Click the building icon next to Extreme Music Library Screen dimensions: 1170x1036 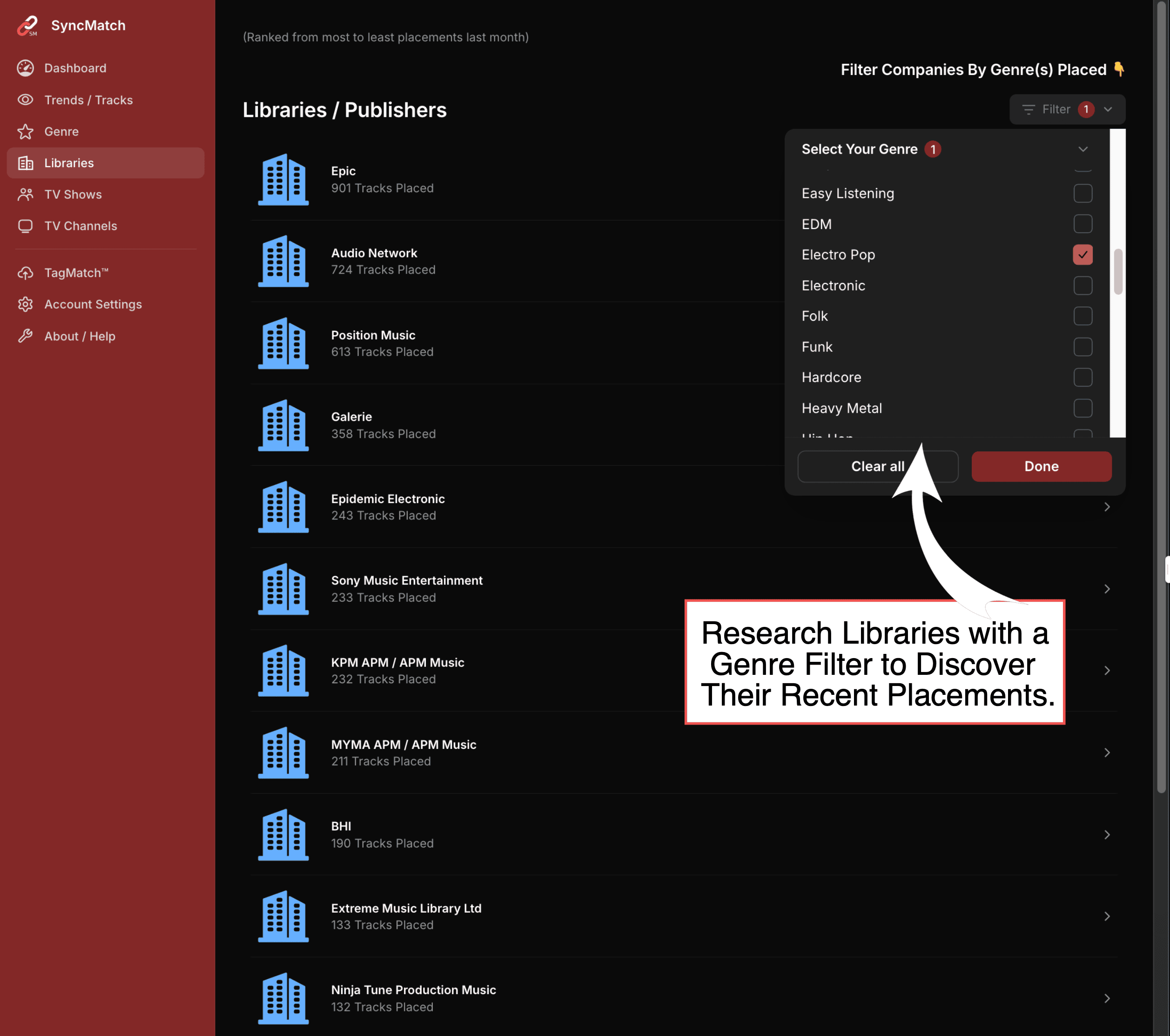click(283, 916)
